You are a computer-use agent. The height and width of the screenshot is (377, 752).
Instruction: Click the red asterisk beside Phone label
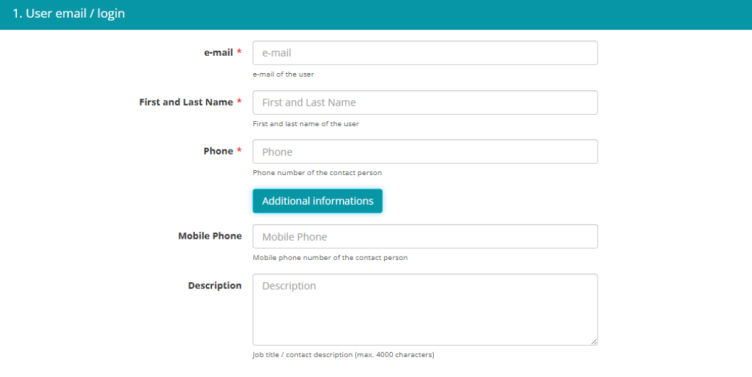(x=239, y=150)
